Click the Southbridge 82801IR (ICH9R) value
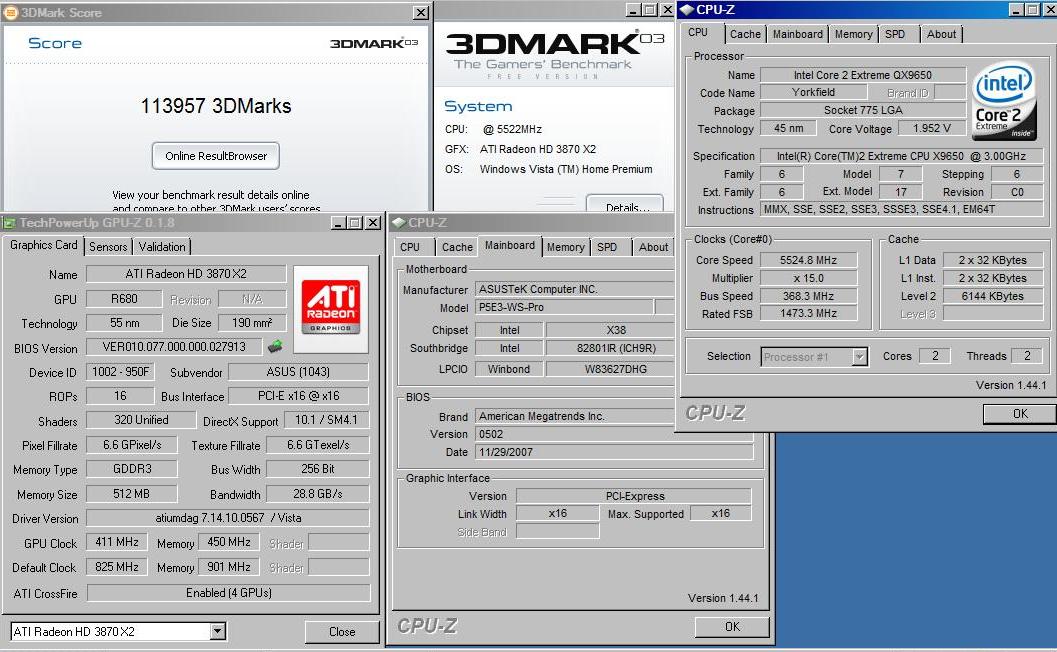This screenshot has height=652, width=1057. (610, 348)
